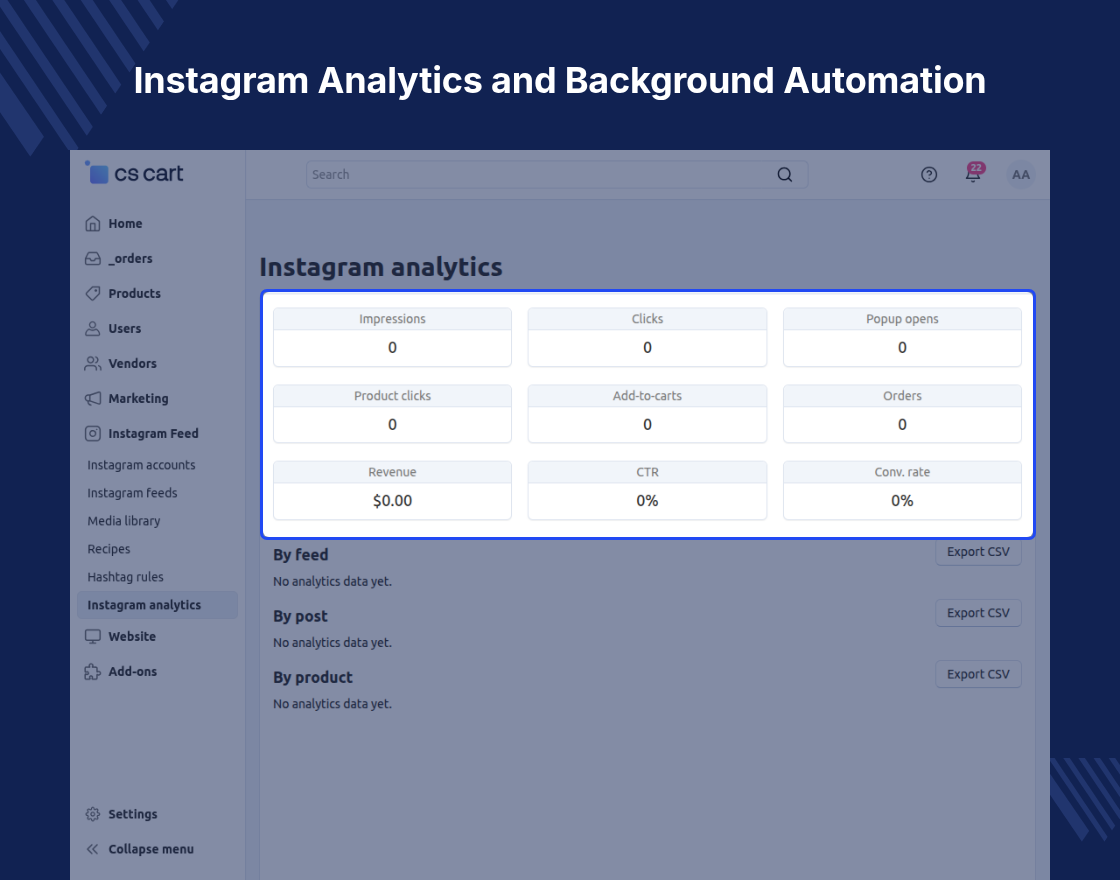1120x880 pixels.
Task: Click 'No analytics data yet.' under By feed
Action: 332,581
